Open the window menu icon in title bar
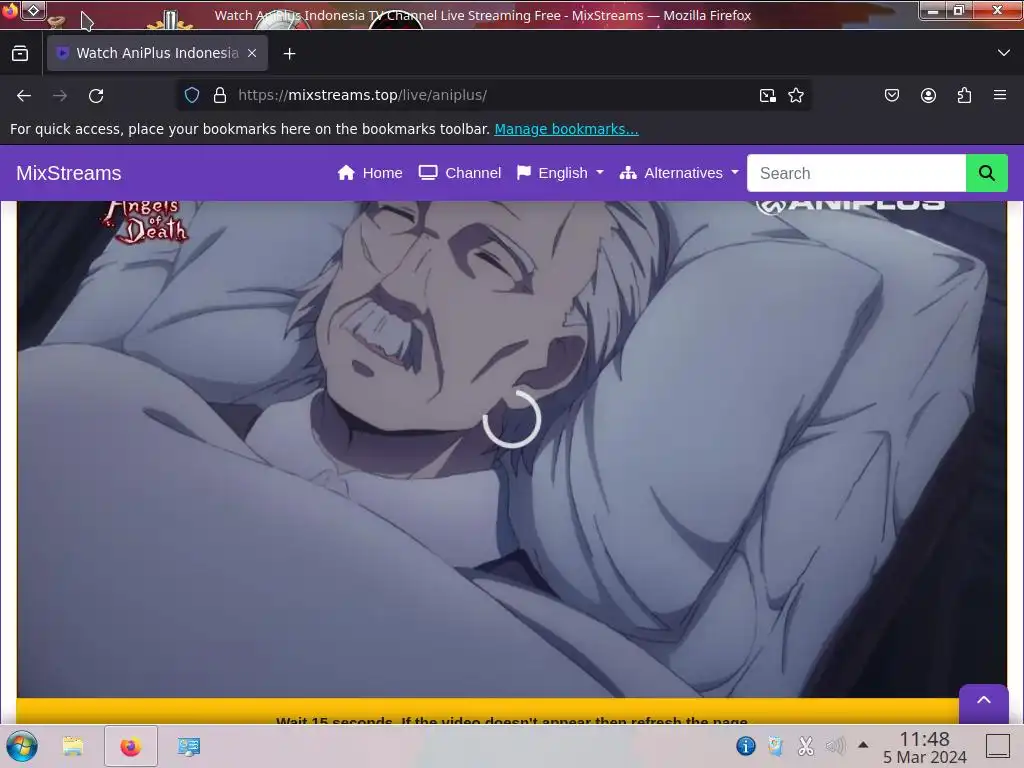 [10, 10]
